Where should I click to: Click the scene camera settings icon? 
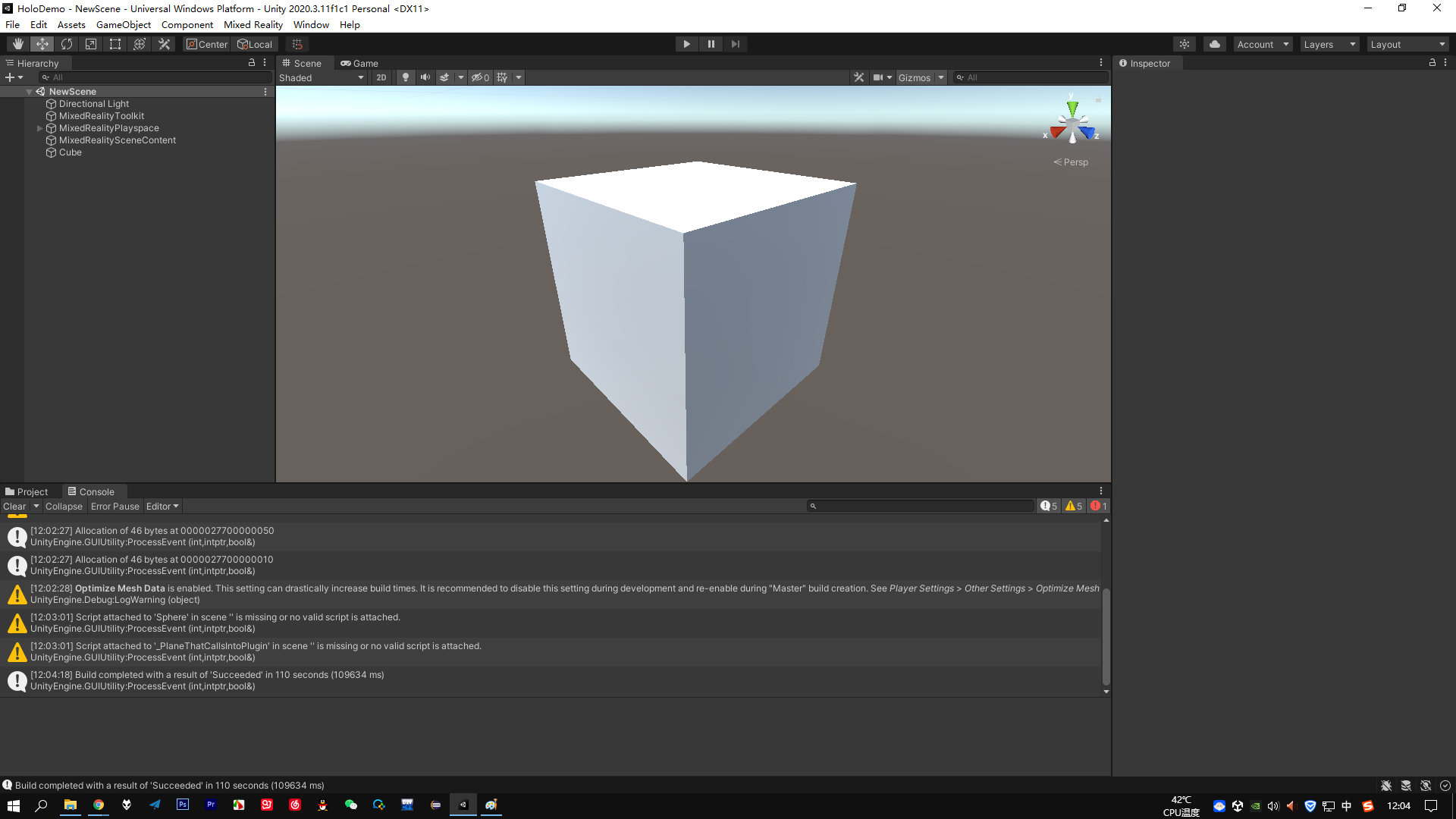click(x=880, y=77)
